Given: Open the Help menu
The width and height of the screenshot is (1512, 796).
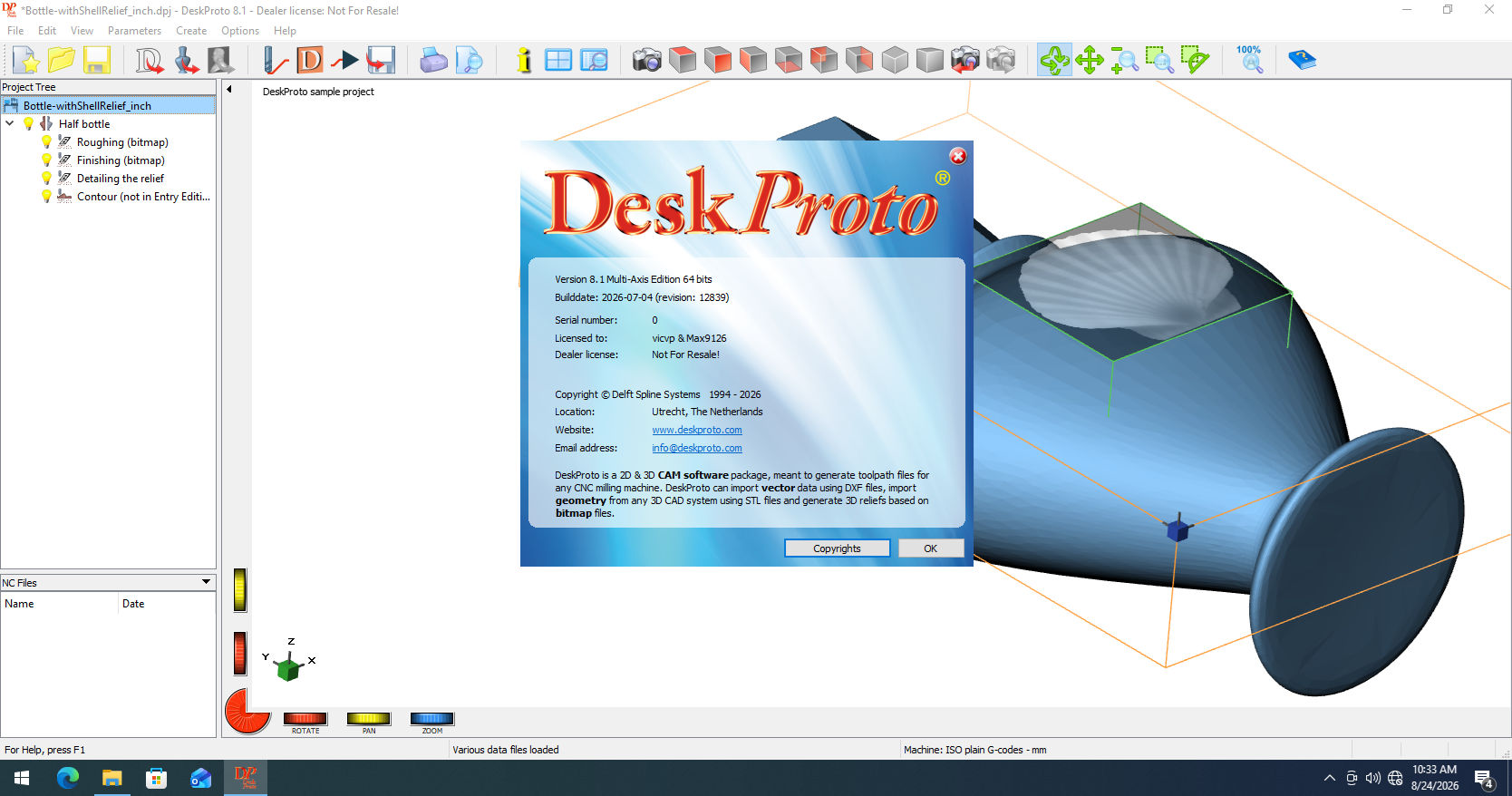Looking at the screenshot, I should click(285, 31).
